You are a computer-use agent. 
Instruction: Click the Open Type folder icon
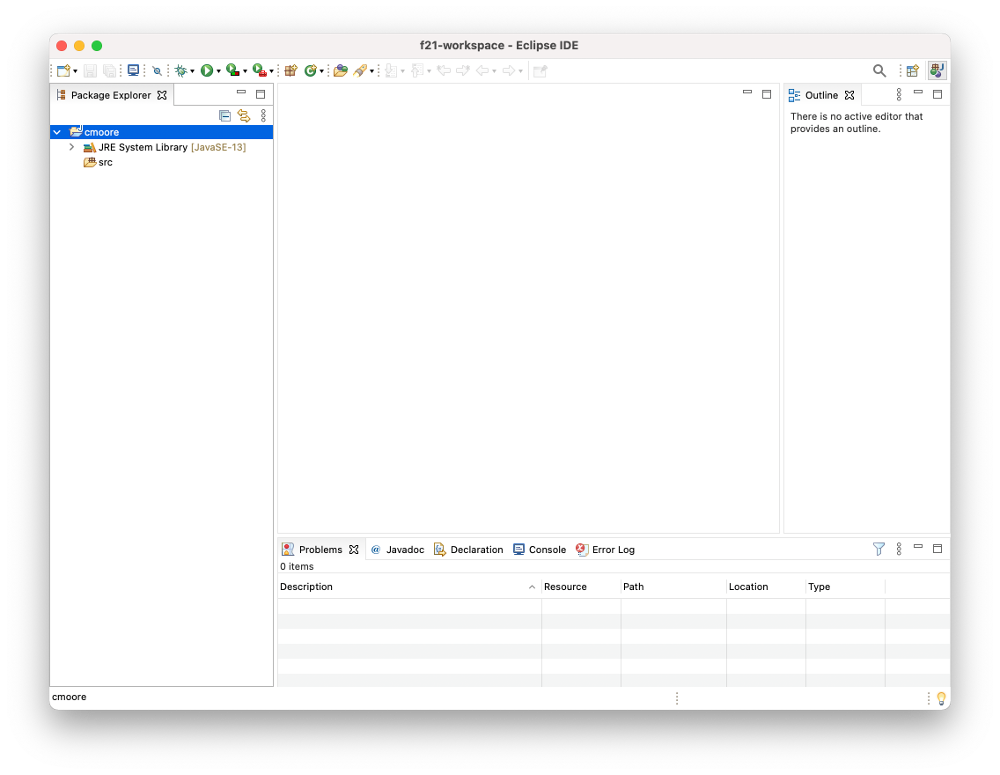coord(340,71)
